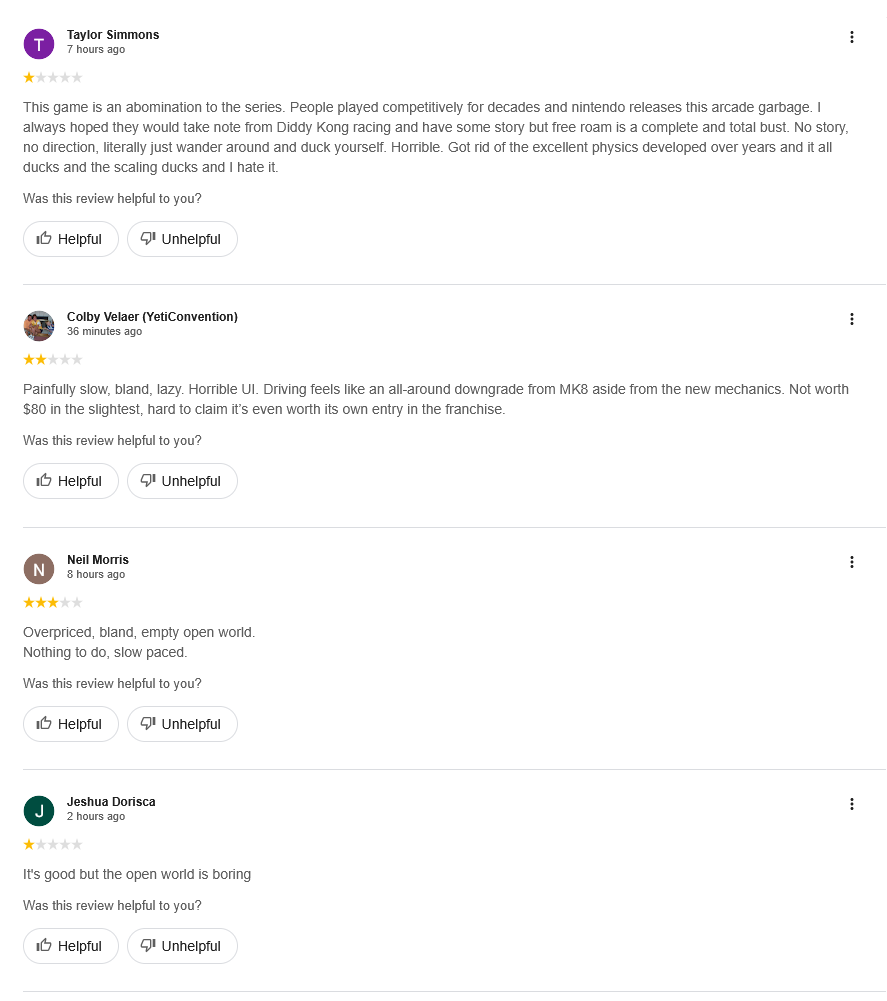Mark Jeshua Dorisca's review as Unhelpful
Image resolution: width=887 pixels, height=1001 pixels.
pyautogui.click(x=182, y=946)
